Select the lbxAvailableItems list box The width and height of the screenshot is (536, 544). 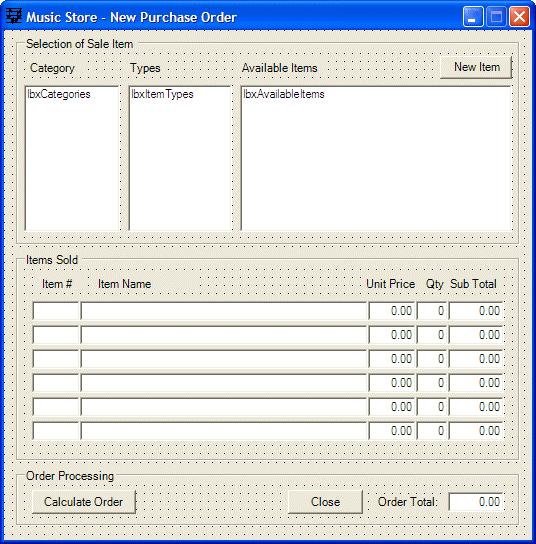coord(376,158)
